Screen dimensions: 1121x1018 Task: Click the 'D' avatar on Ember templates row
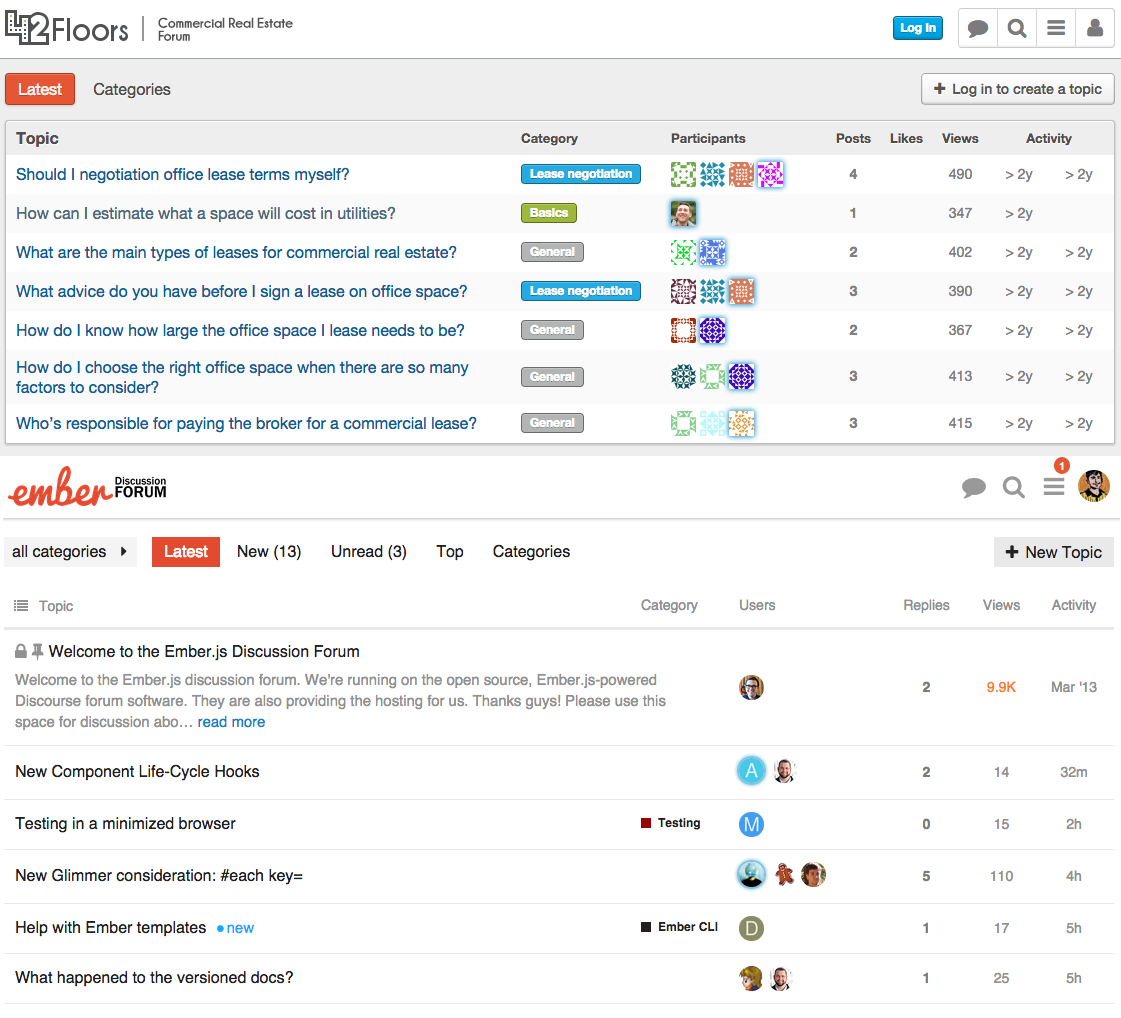click(751, 928)
